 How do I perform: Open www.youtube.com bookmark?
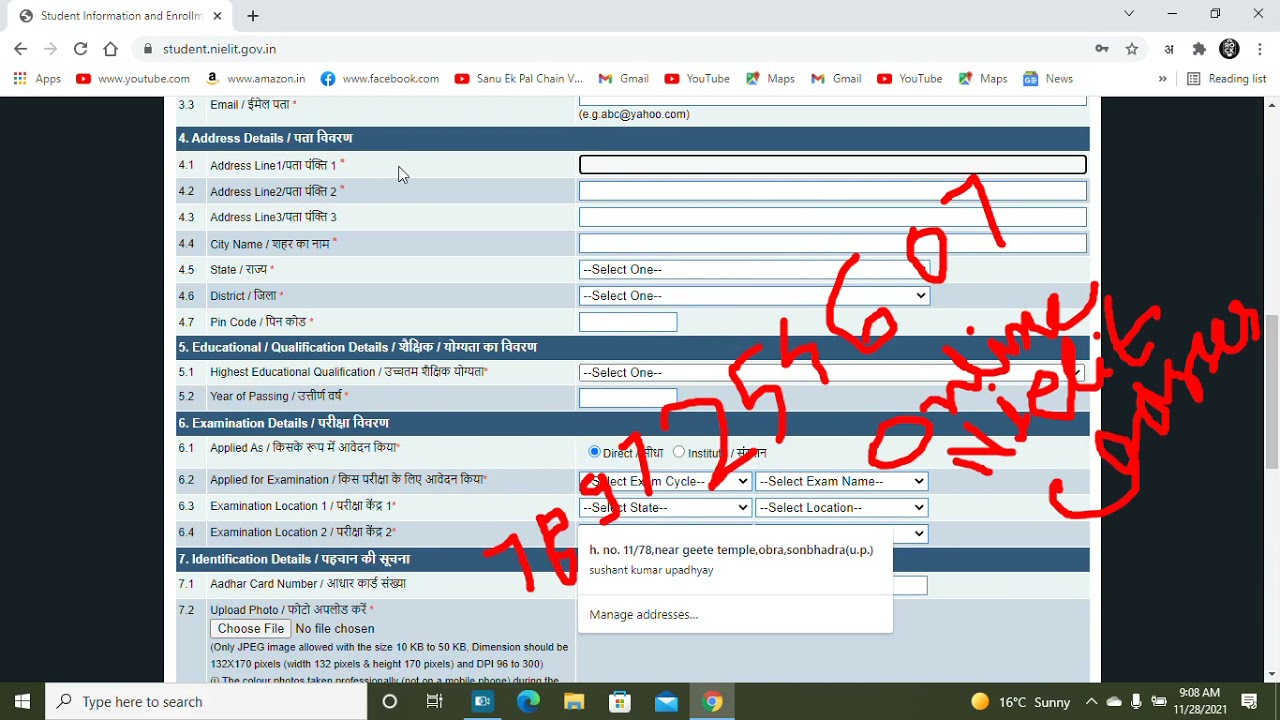coord(133,79)
